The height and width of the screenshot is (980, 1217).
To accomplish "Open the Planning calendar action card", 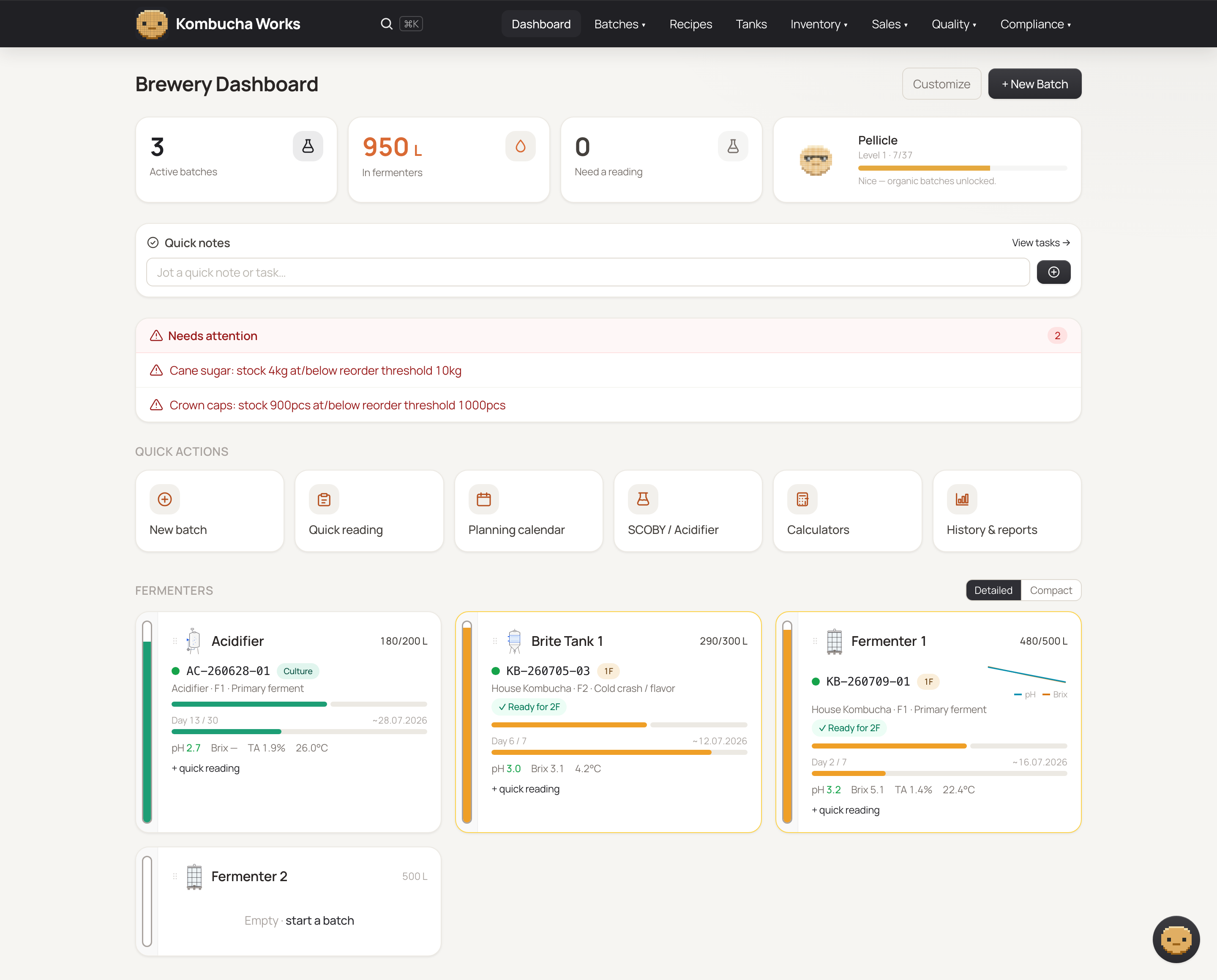I will [x=529, y=510].
